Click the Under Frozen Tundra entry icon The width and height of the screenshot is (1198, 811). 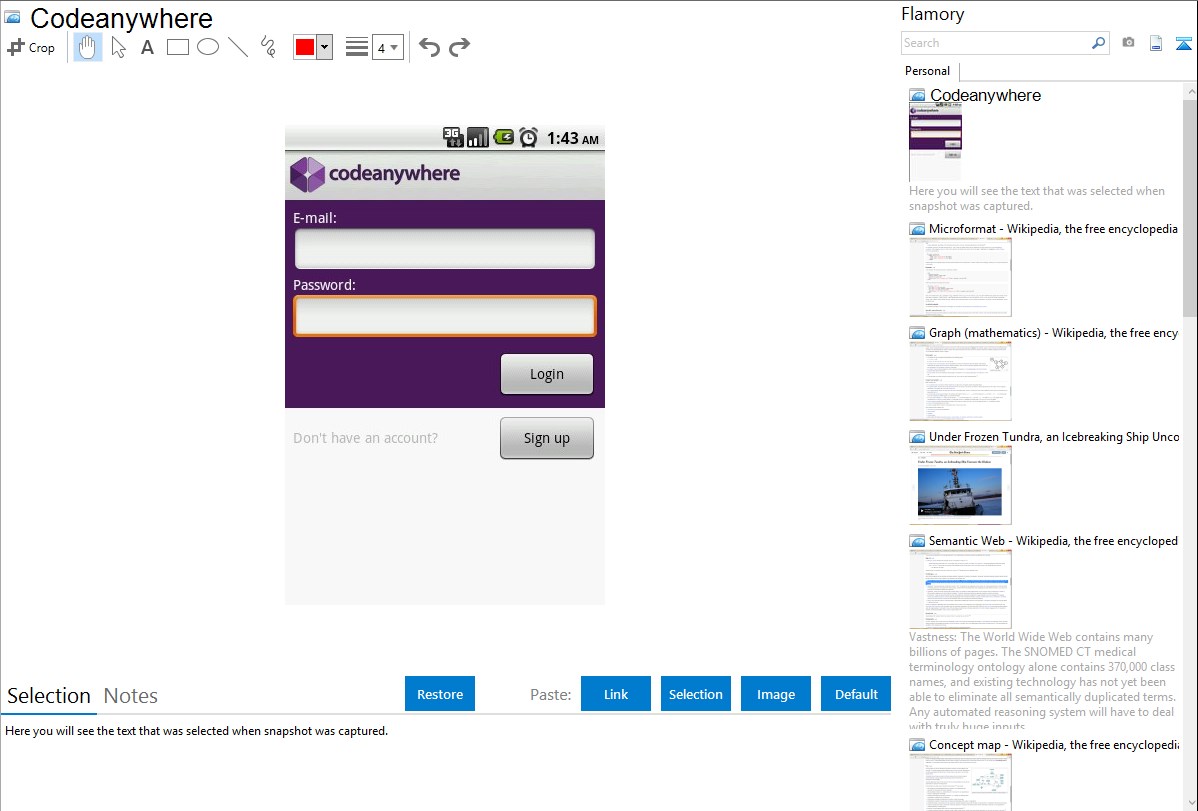click(x=917, y=436)
